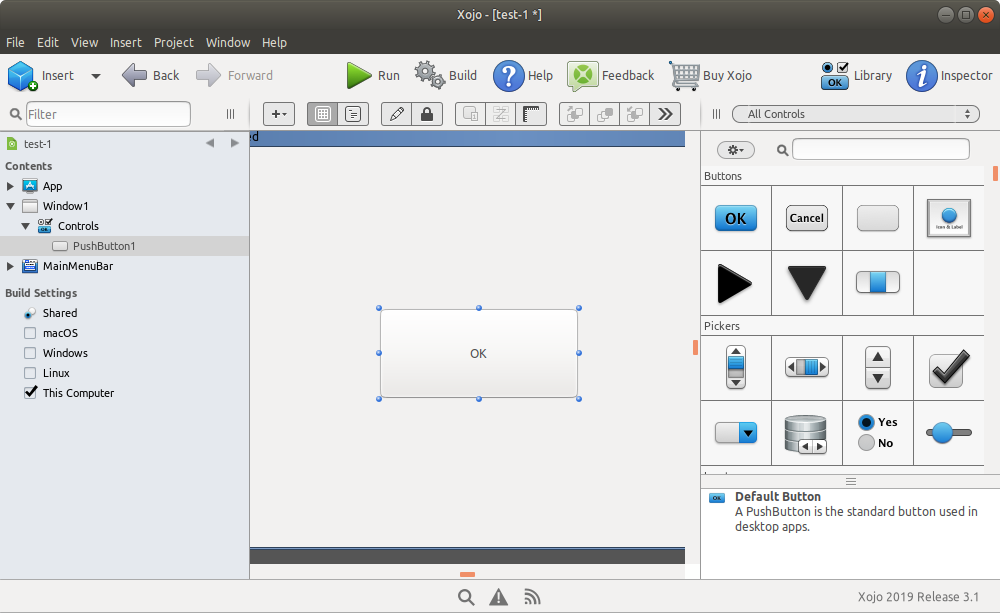Click the Buy Xojo shopping cart
Image resolution: width=1000 pixels, height=613 pixels.
coord(685,76)
